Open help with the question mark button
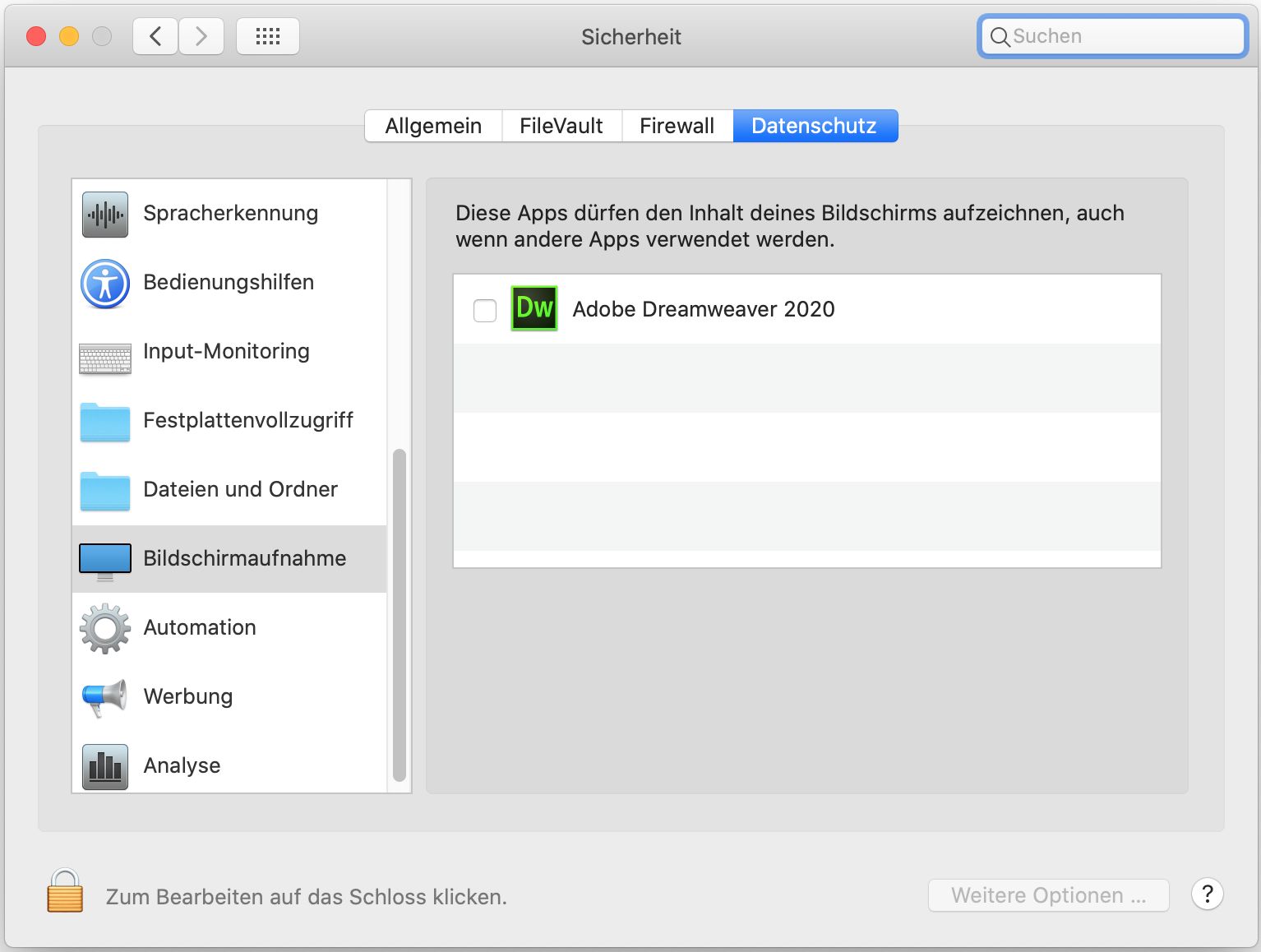 pyautogui.click(x=1208, y=894)
